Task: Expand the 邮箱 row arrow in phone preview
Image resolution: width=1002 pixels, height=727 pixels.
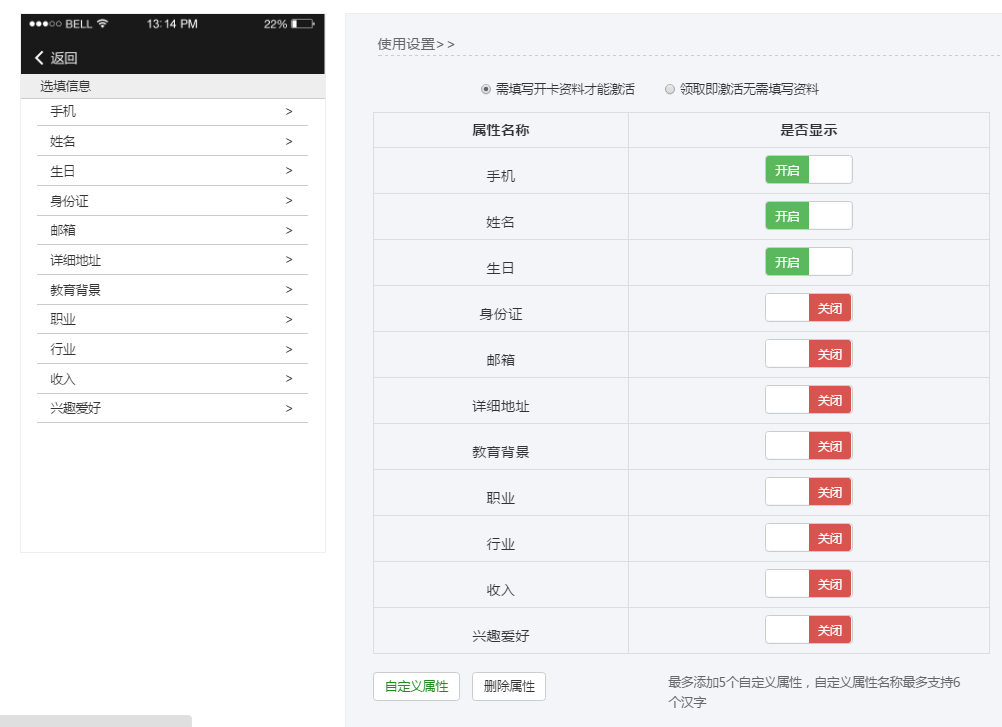Action: [x=289, y=230]
